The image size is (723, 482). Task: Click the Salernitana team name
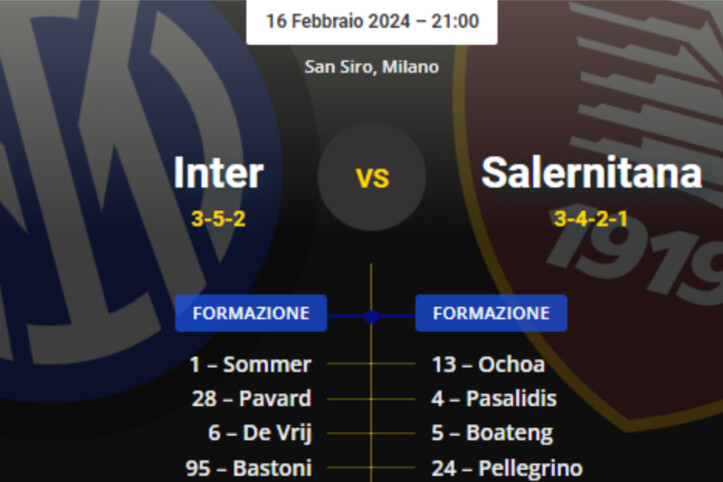(592, 173)
